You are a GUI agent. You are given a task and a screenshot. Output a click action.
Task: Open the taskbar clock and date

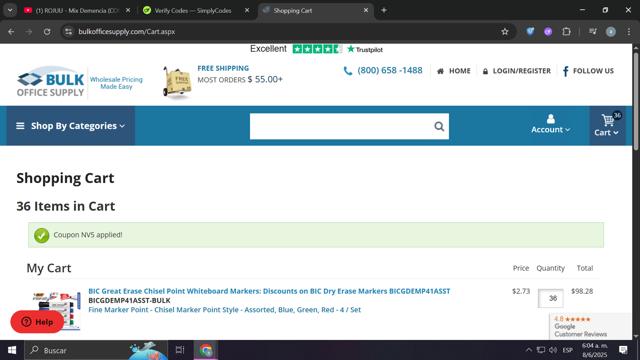point(594,350)
